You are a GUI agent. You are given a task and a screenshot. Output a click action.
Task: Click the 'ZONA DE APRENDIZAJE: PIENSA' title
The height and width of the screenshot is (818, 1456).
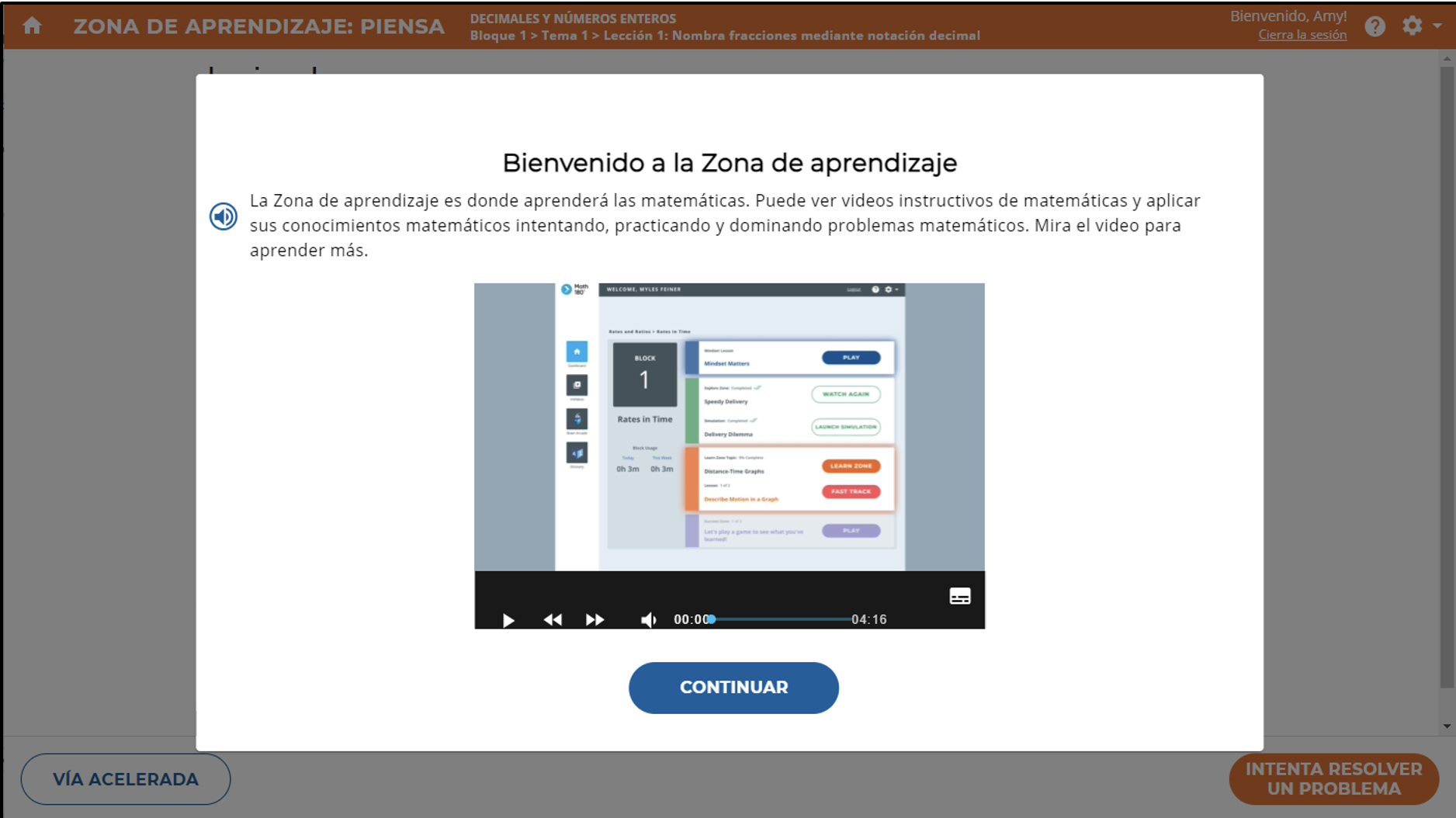tap(259, 26)
